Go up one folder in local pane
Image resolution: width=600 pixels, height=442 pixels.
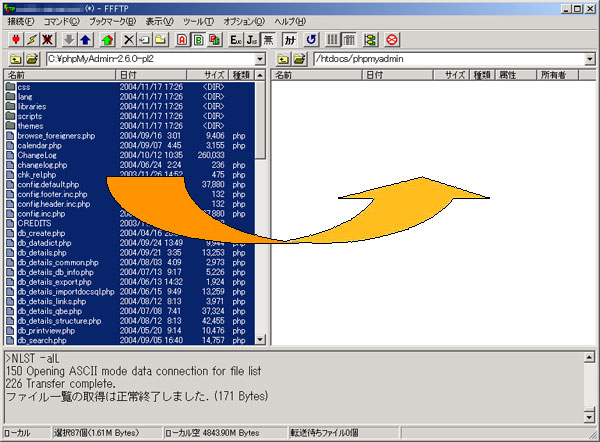click(x=16, y=59)
